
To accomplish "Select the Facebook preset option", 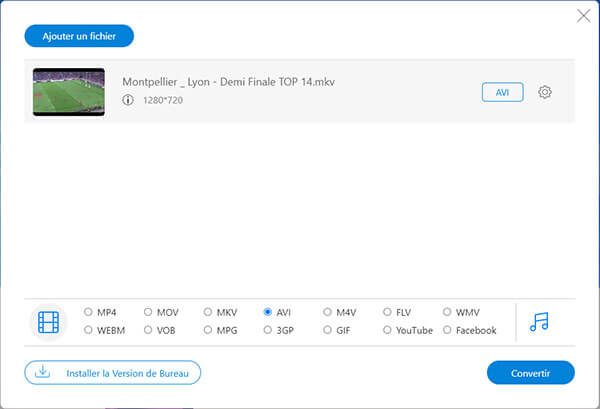I will (447, 330).
